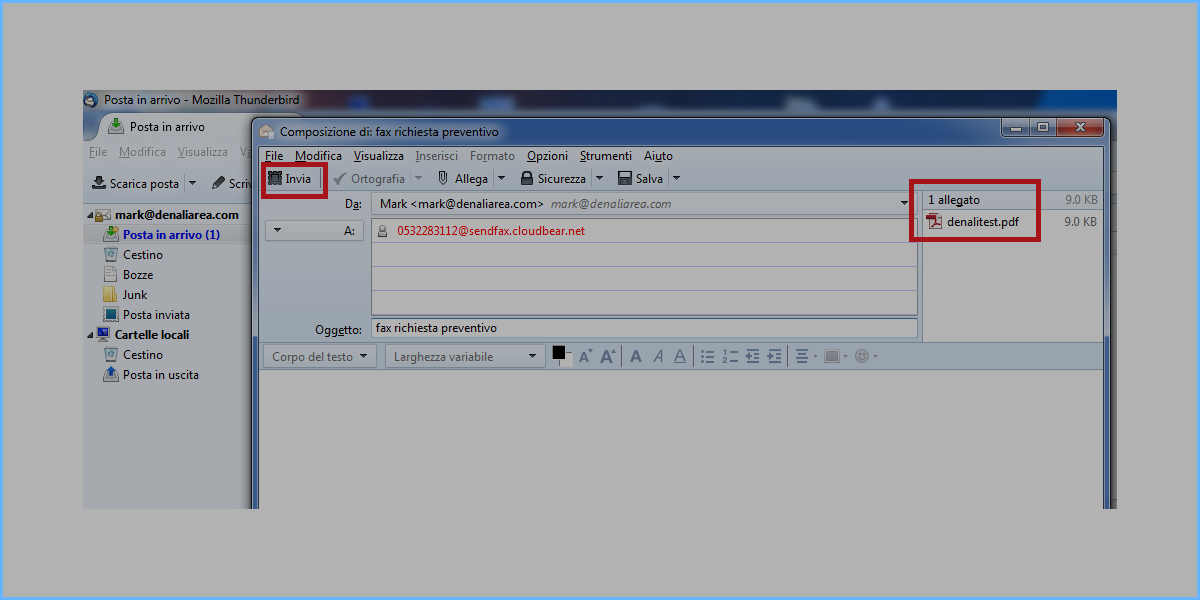Image resolution: width=1200 pixels, height=600 pixels.
Task: Open the Sicurezza security button
Action: pos(553,179)
